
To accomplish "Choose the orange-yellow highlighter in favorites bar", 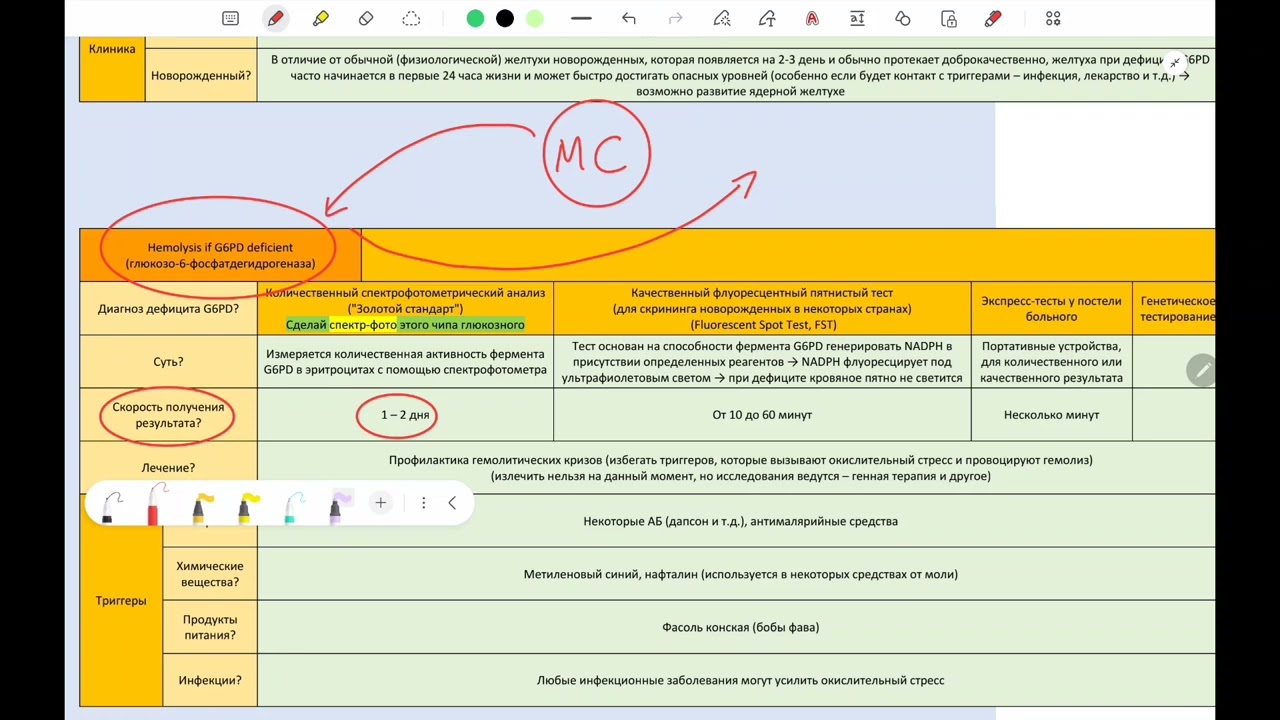I will (201, 506).
